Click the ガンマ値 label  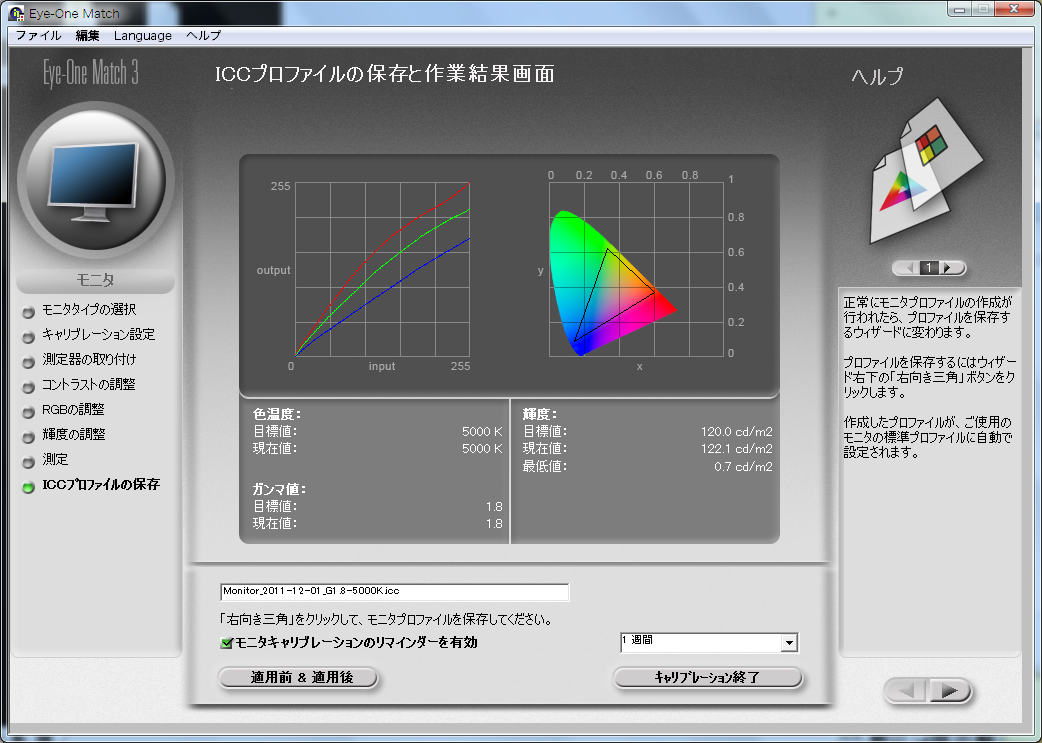(279, 490)
